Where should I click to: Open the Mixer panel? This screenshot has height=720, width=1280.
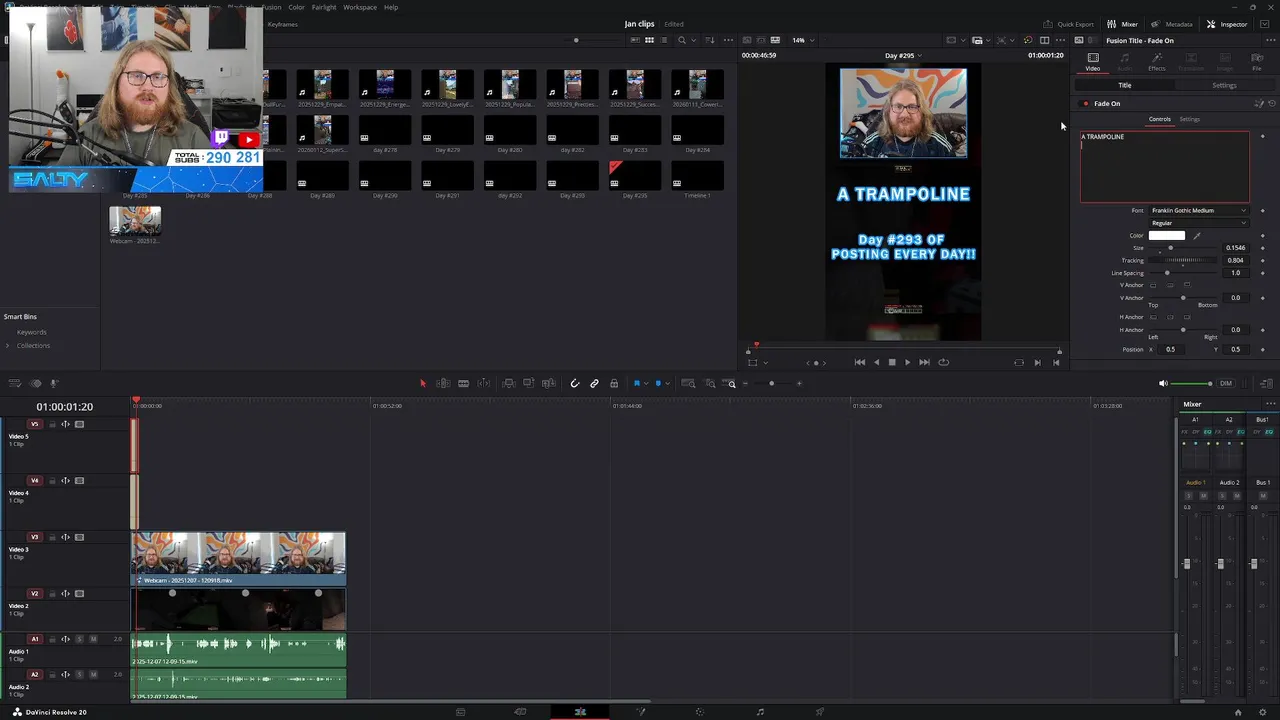pos(1122,24)
